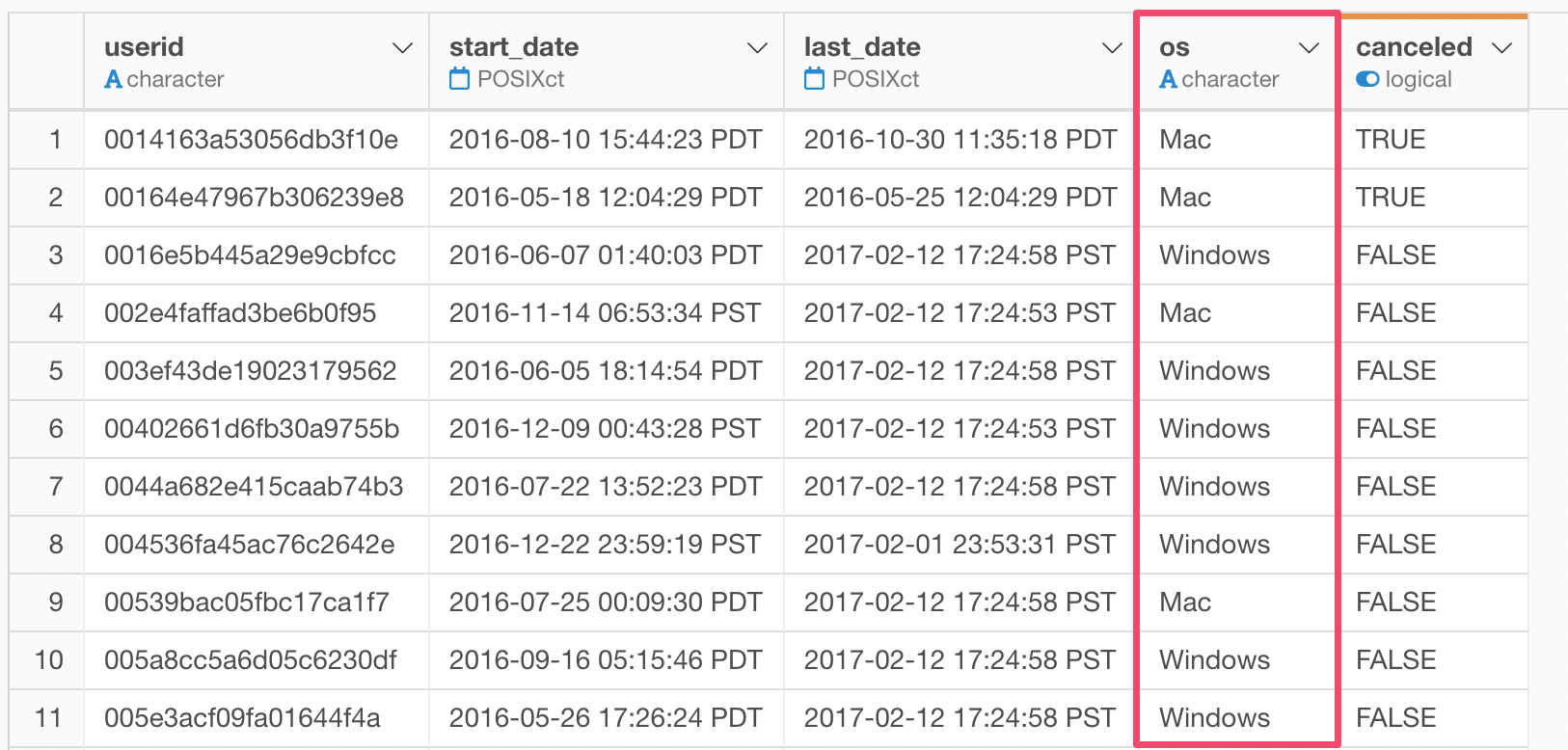Select the os column header name
This screenshot has width=1568, height=750.
coord(1175,47)
